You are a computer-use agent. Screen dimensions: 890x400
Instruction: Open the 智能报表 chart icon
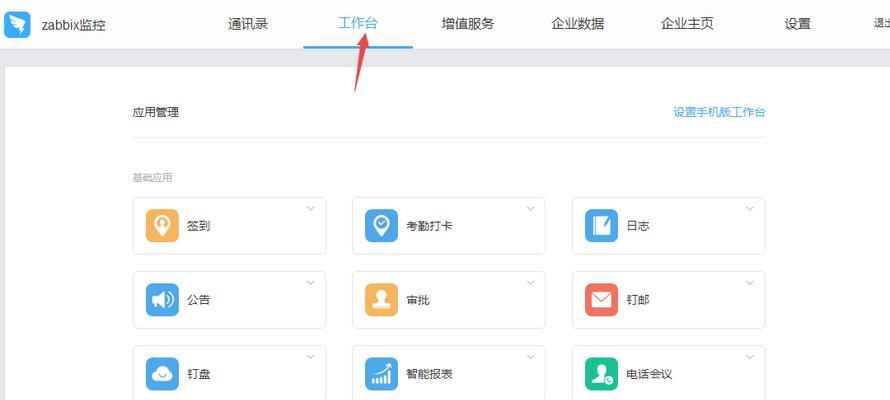tap(381, 374)
